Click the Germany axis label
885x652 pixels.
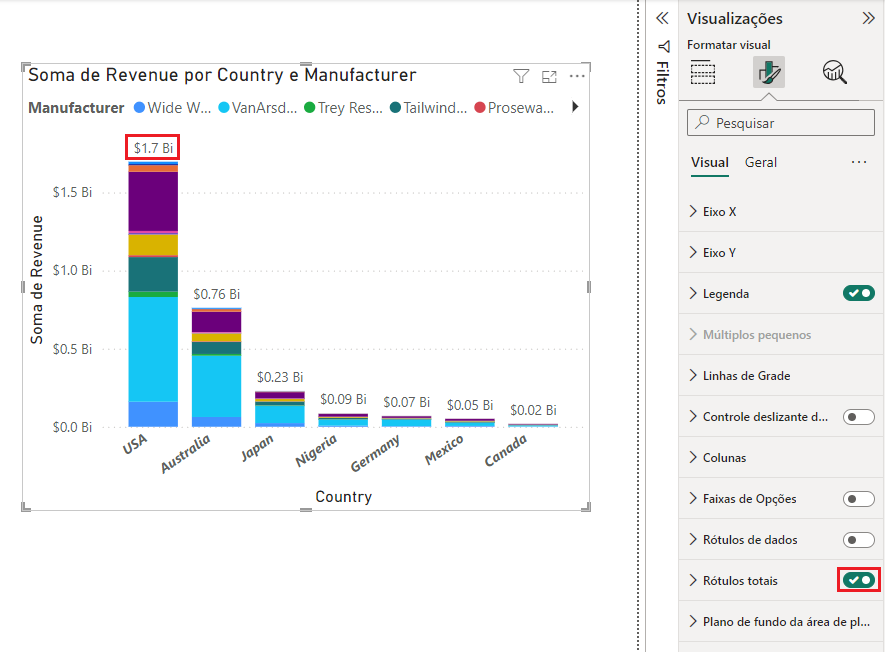[x=375, y=453]
